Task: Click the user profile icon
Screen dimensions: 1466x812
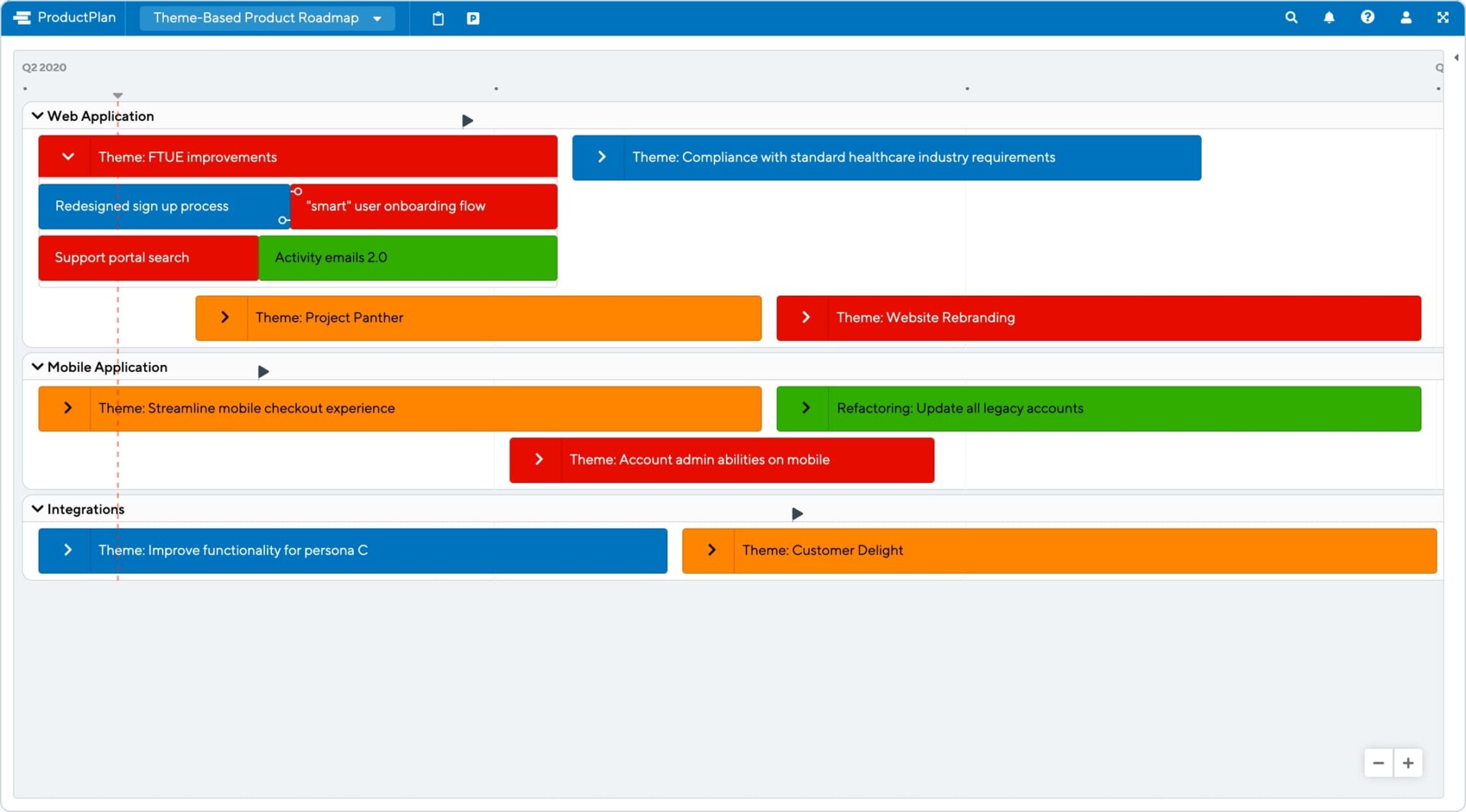Action: tap(1406, 18)
